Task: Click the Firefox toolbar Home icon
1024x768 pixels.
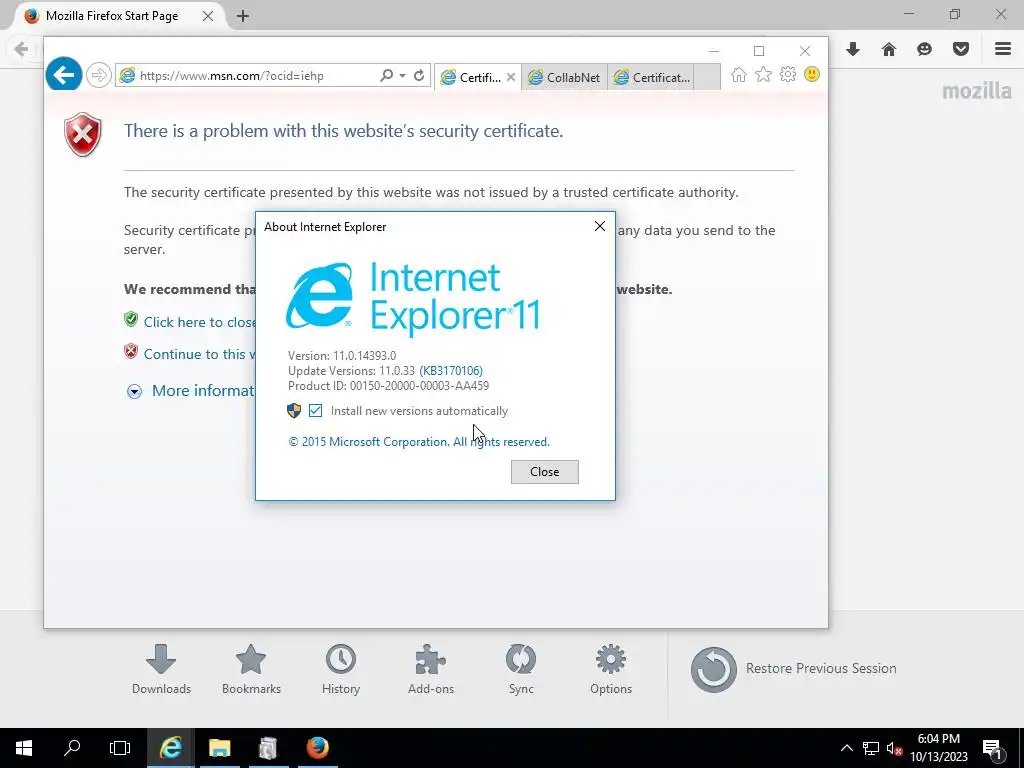Action: pyautogui.click(x=889, y=49)
